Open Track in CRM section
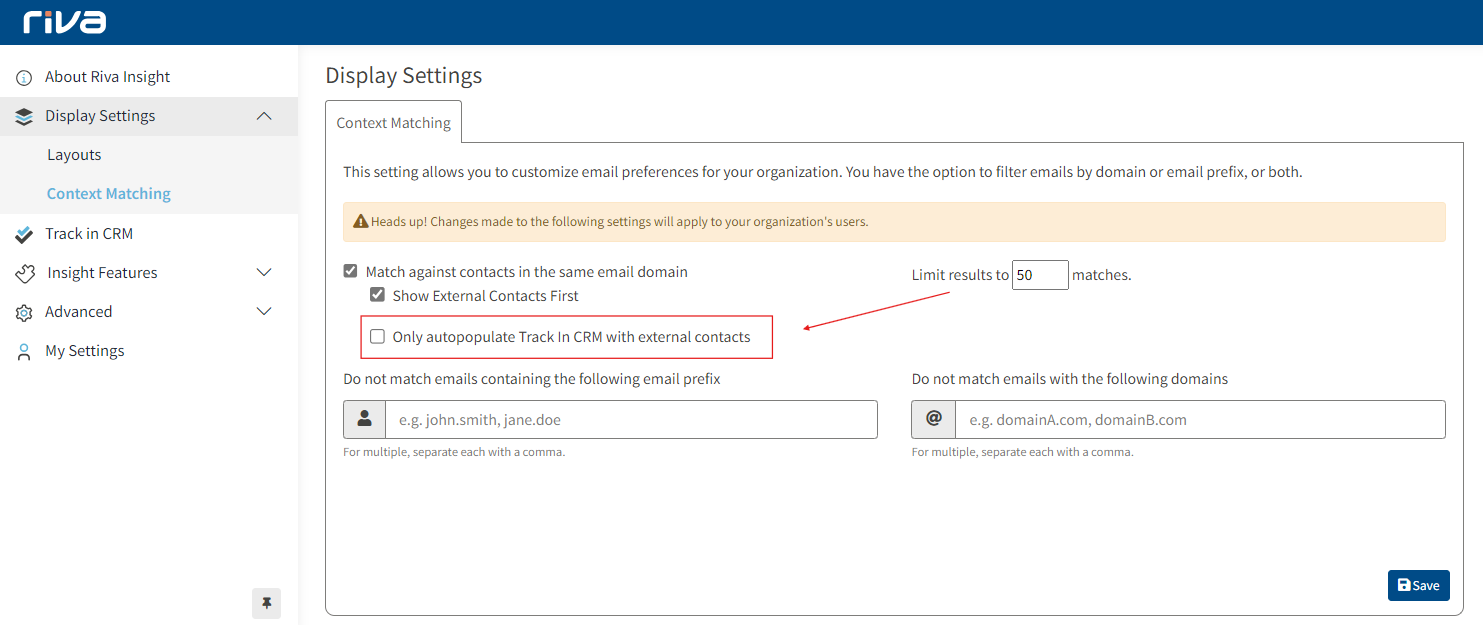Image resolution: width=1483 pixels, height=625 pixels. (89, 234)
